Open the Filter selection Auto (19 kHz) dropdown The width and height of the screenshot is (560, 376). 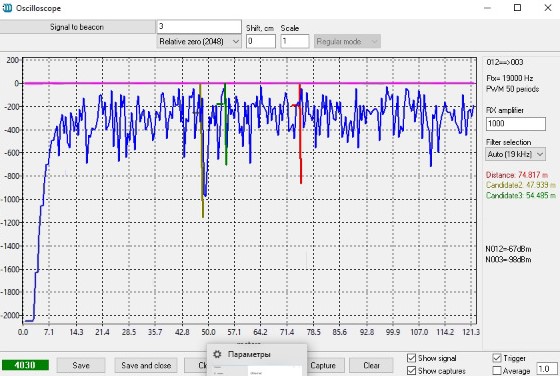point(516,154)
